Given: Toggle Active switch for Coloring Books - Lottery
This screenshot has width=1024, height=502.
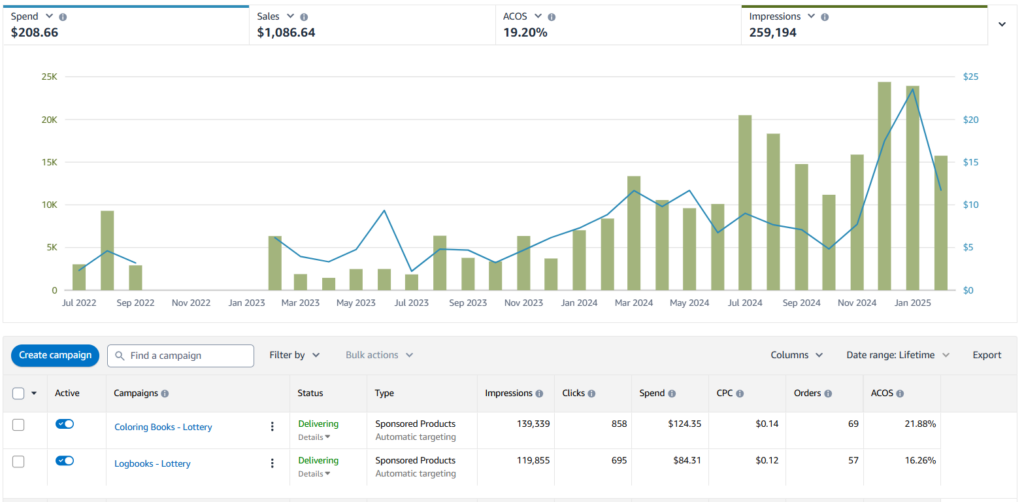Looking at the screenshot, I should coord(65,424).
